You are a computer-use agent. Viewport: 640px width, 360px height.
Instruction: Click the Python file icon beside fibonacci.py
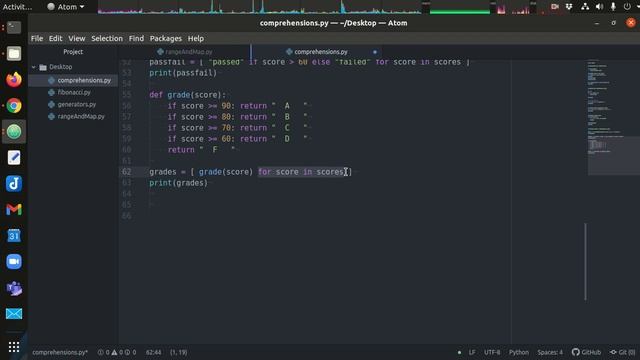pyautogui.click(x=51, y=92)
